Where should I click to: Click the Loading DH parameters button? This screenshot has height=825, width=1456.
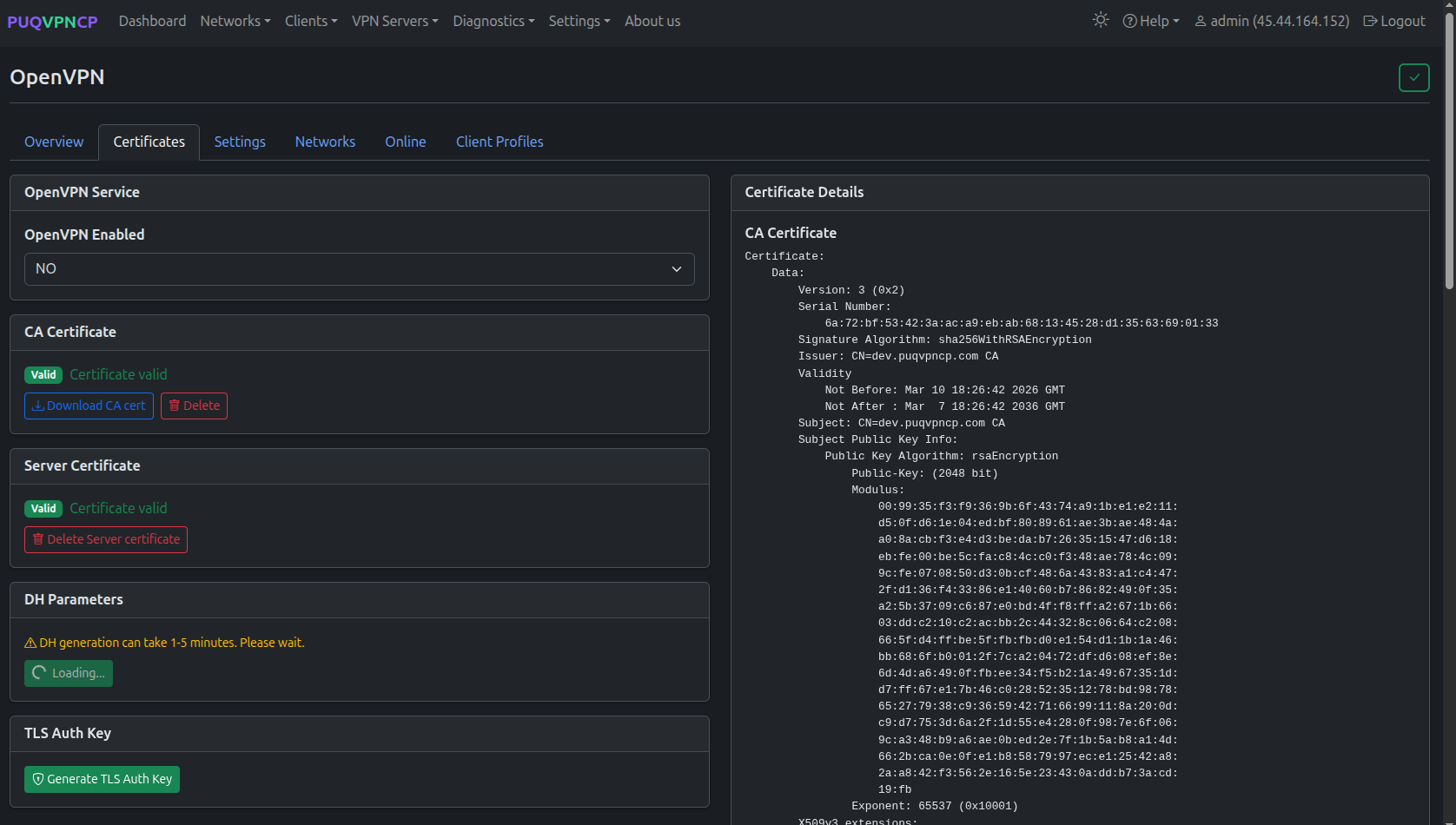[69, 673]
